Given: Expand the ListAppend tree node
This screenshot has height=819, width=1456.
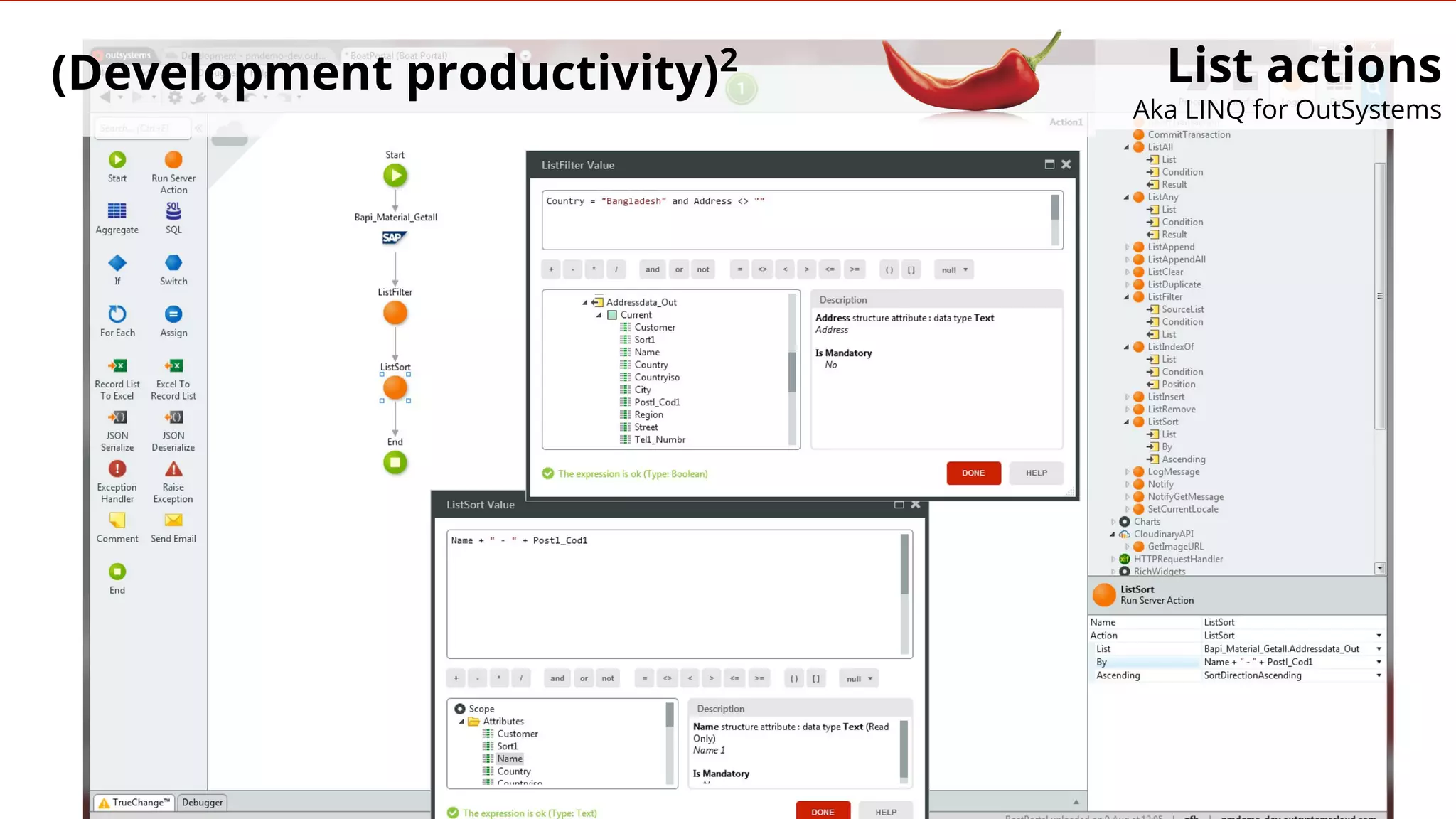Looking at the screenshot, I should (1127, 247).
